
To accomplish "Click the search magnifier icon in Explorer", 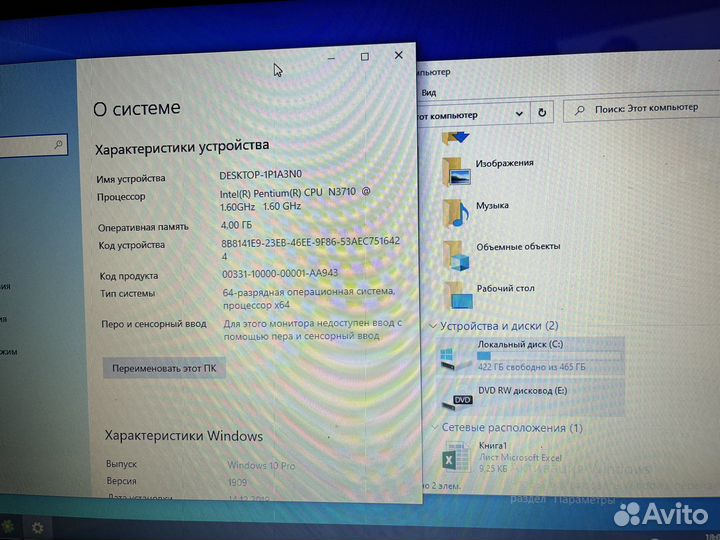I will click(x=580, y=110).
